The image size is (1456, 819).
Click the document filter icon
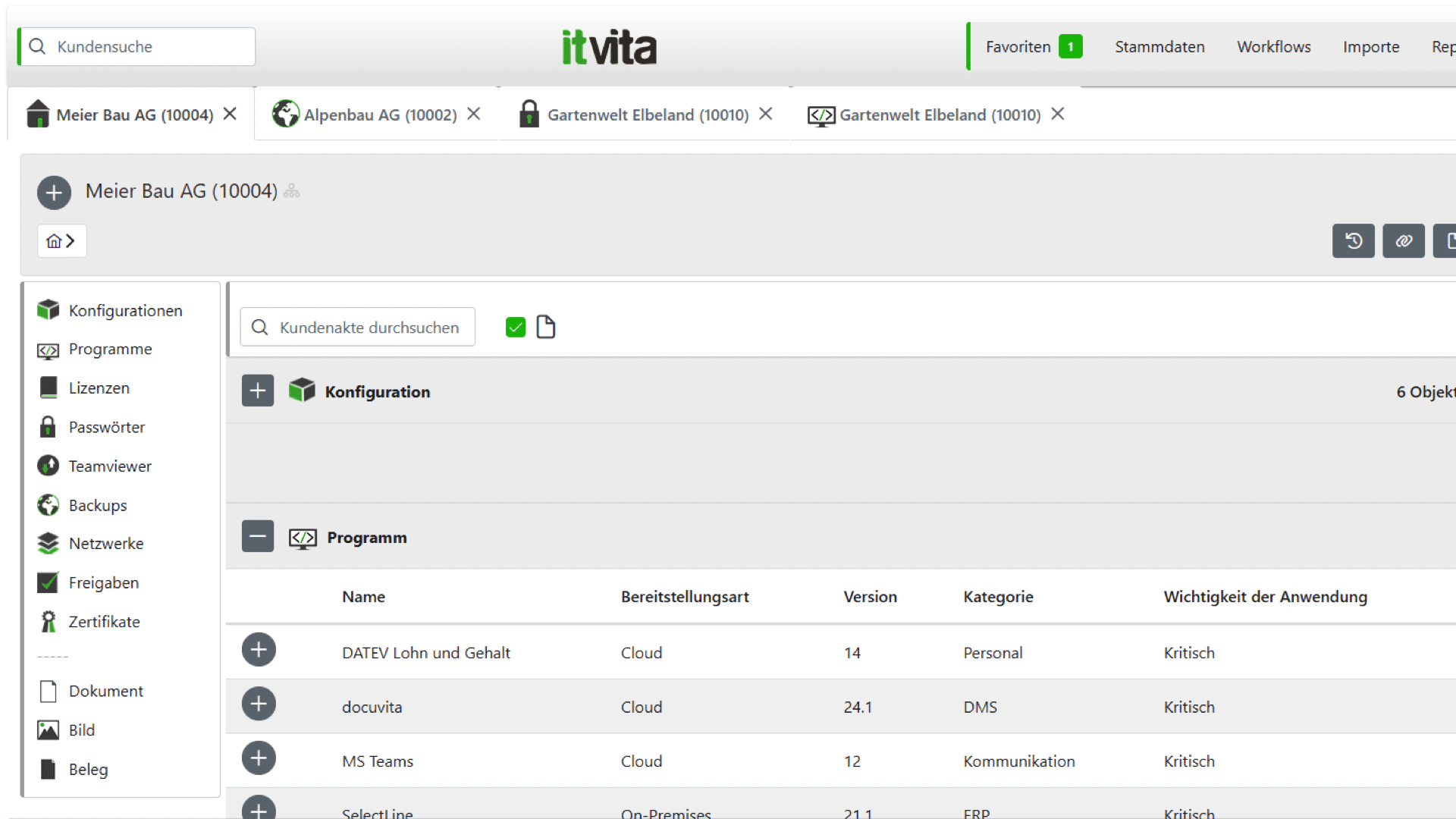coord(545,327)
